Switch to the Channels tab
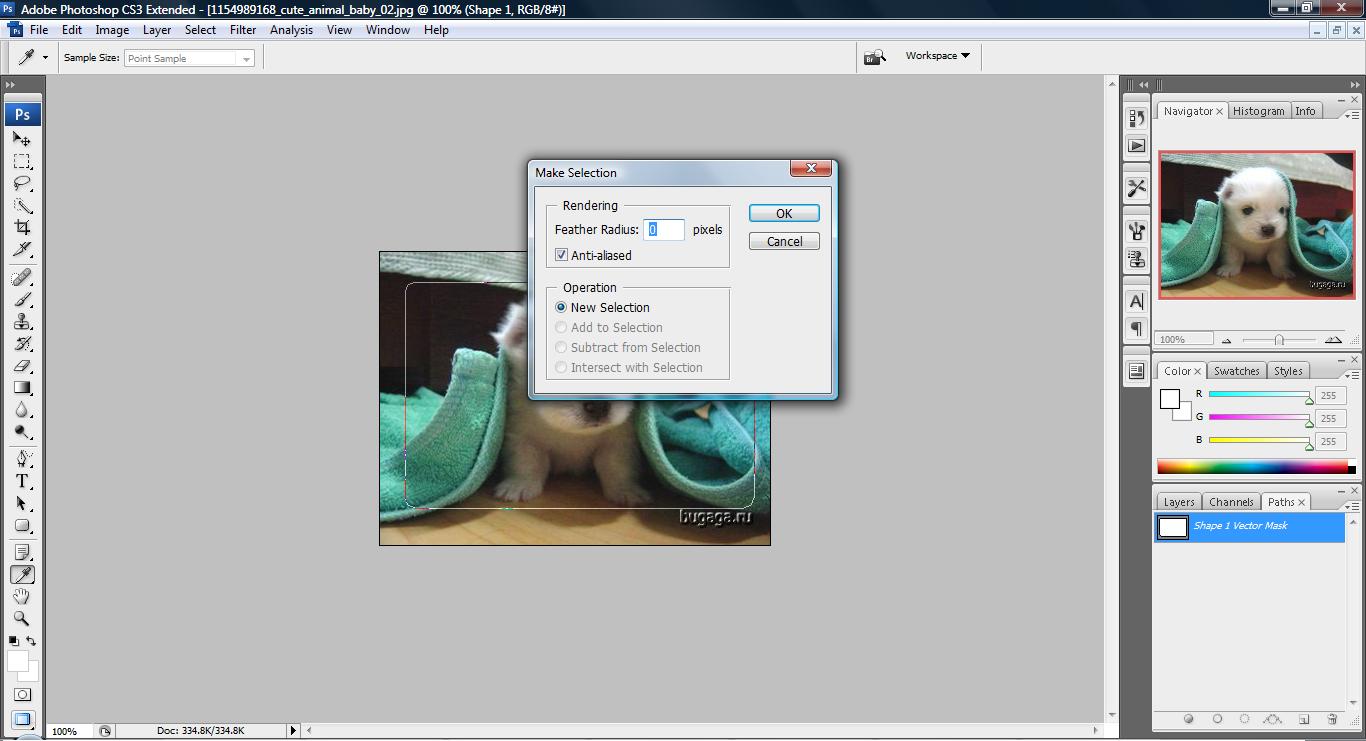Screen dimensions: 1366x741 (x=1230, y=502)
